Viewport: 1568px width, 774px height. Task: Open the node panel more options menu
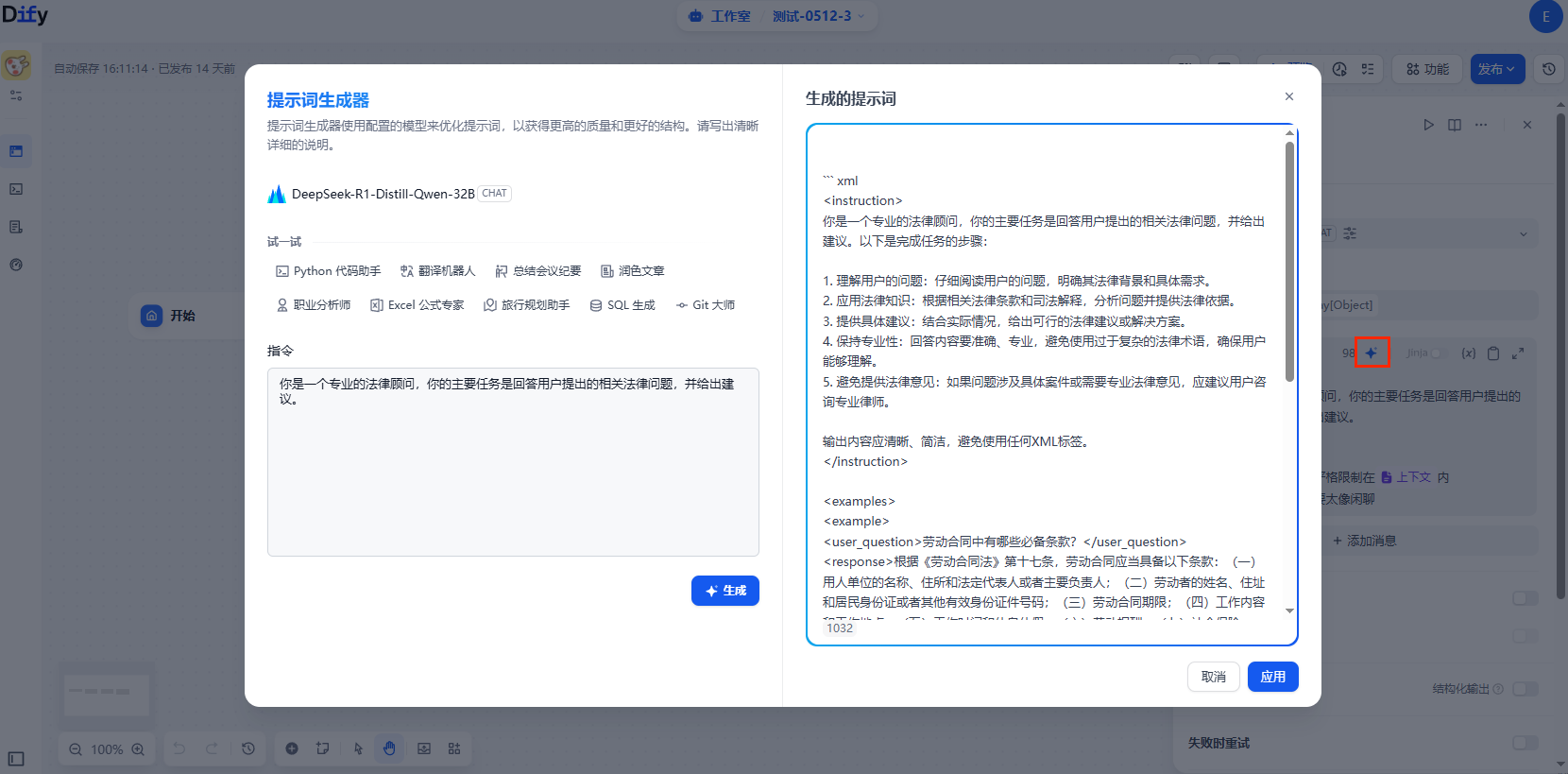pyautogui.click(x=1481, y=125)
